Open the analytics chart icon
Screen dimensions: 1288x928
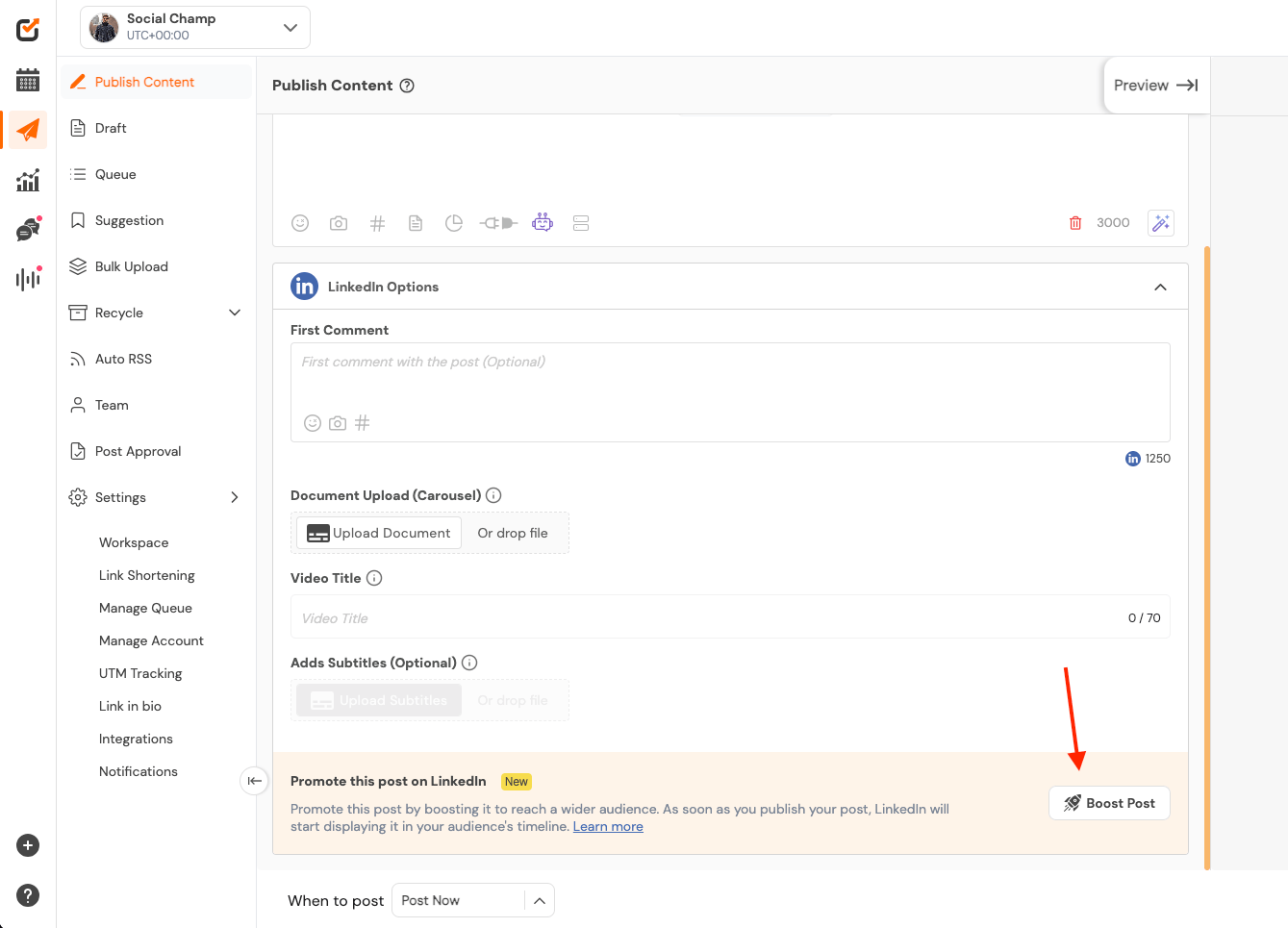pyautogui.click(x=28, y=180)
